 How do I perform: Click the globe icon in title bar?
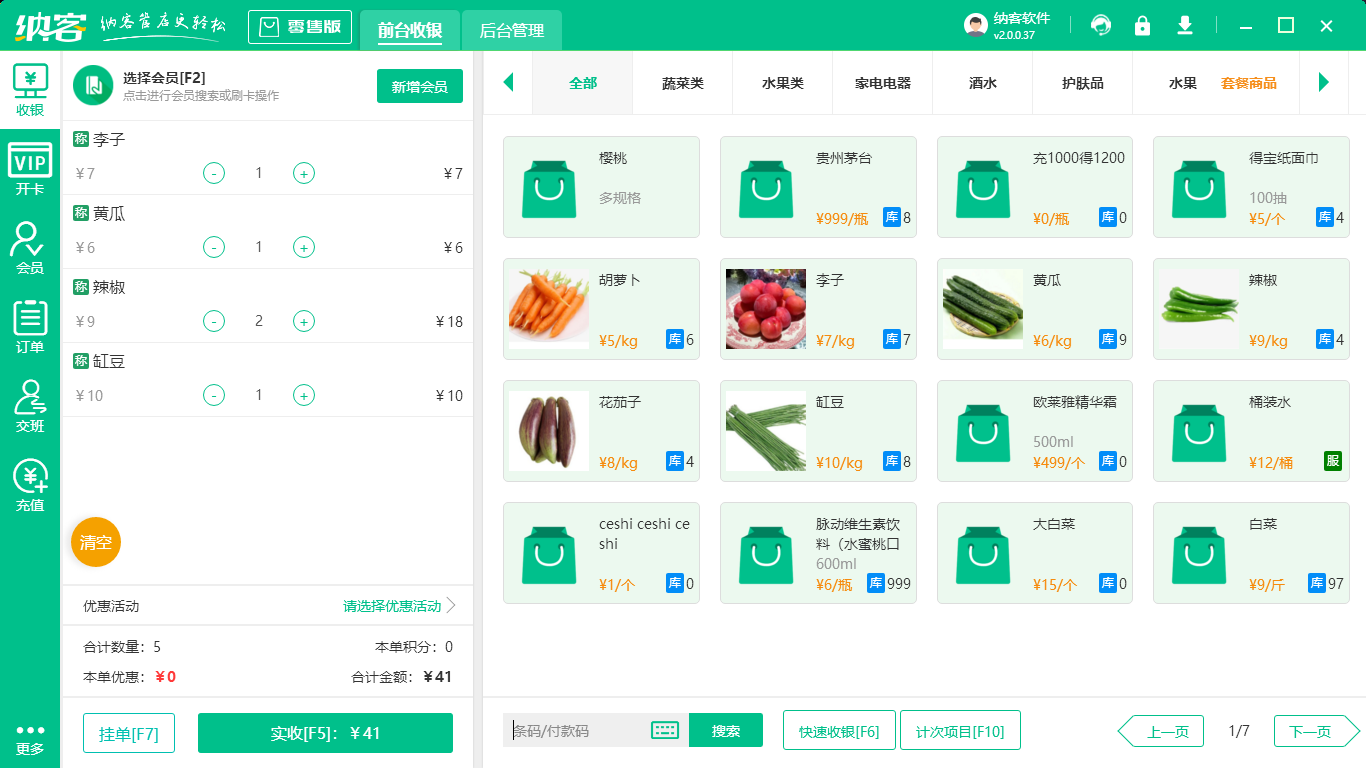tap(1100, 26)
